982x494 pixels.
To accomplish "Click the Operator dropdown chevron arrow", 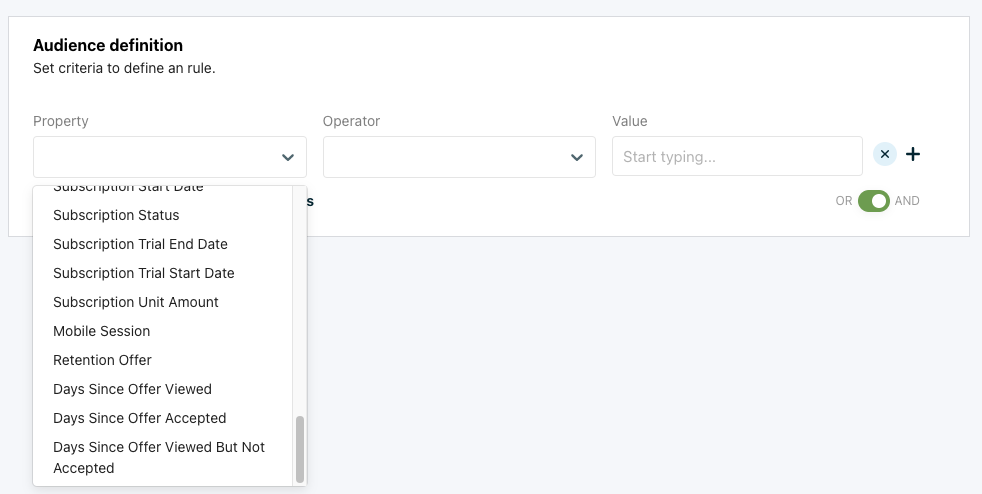I will pos(577,158).
